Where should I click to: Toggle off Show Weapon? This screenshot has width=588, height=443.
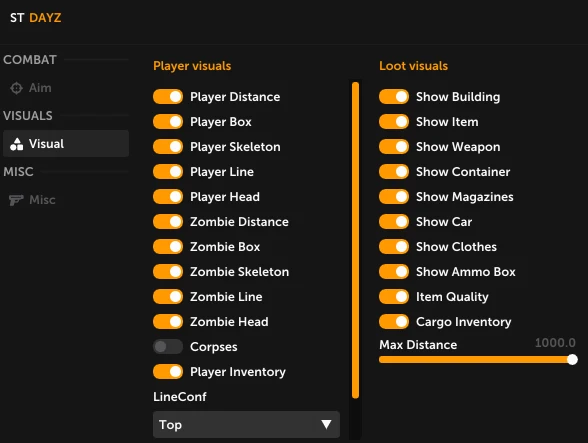(394, 147)
